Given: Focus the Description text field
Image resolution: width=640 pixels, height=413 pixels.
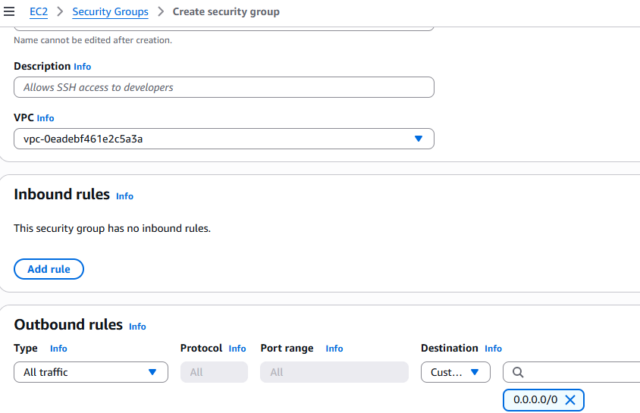Looking at the screenshot, I should point(224,88).
